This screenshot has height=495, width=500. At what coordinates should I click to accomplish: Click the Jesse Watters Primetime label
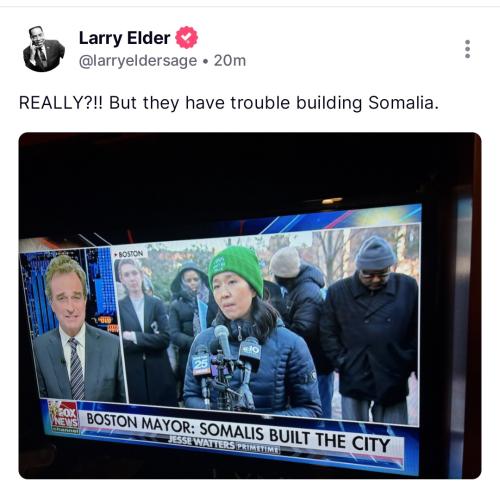point(223,445)
